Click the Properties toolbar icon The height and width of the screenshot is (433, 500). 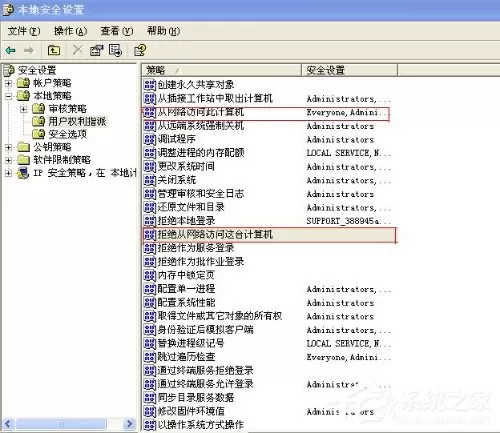96,50
